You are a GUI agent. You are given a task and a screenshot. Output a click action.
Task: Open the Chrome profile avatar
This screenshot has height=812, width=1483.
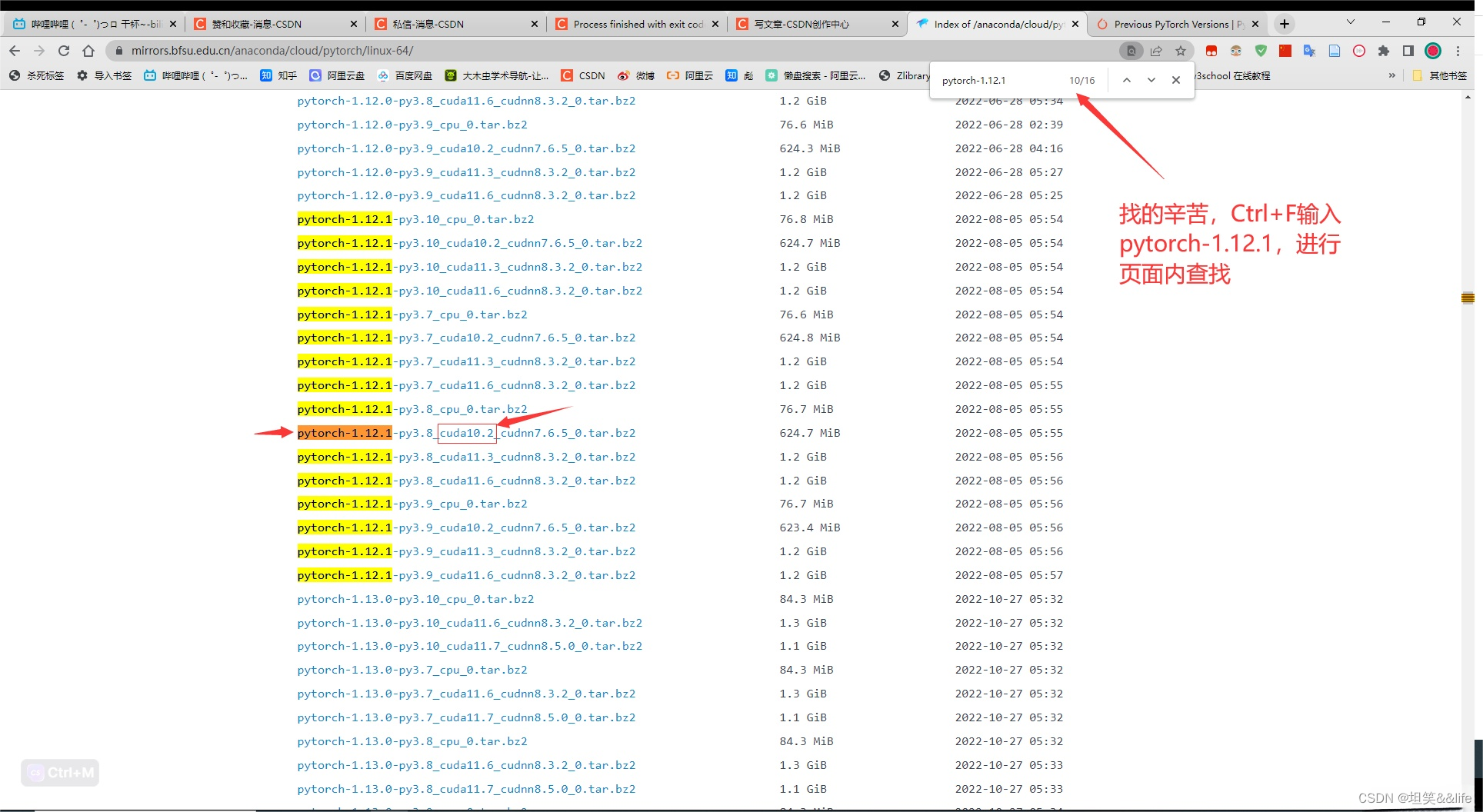click(x=1433, y=51)
